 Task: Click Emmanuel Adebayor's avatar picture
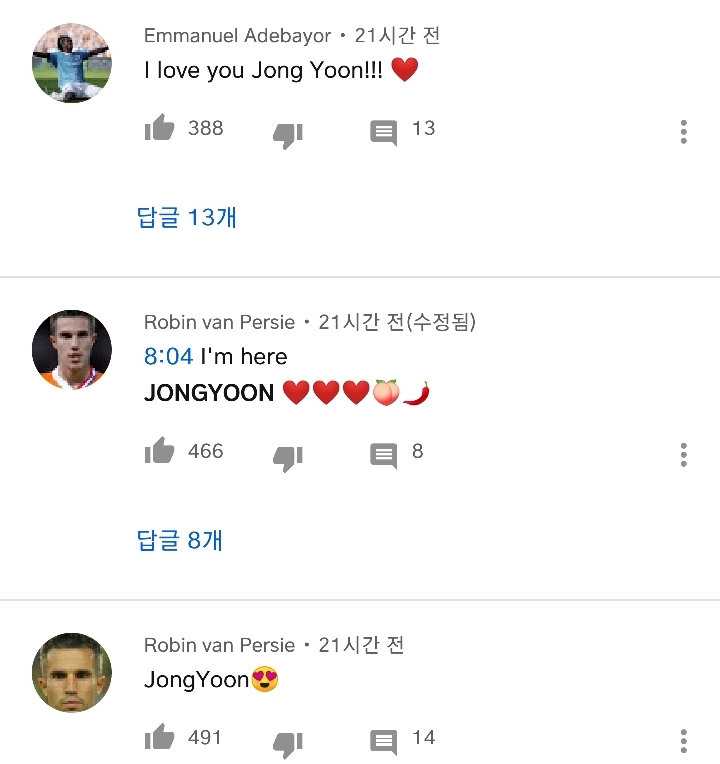72,63
